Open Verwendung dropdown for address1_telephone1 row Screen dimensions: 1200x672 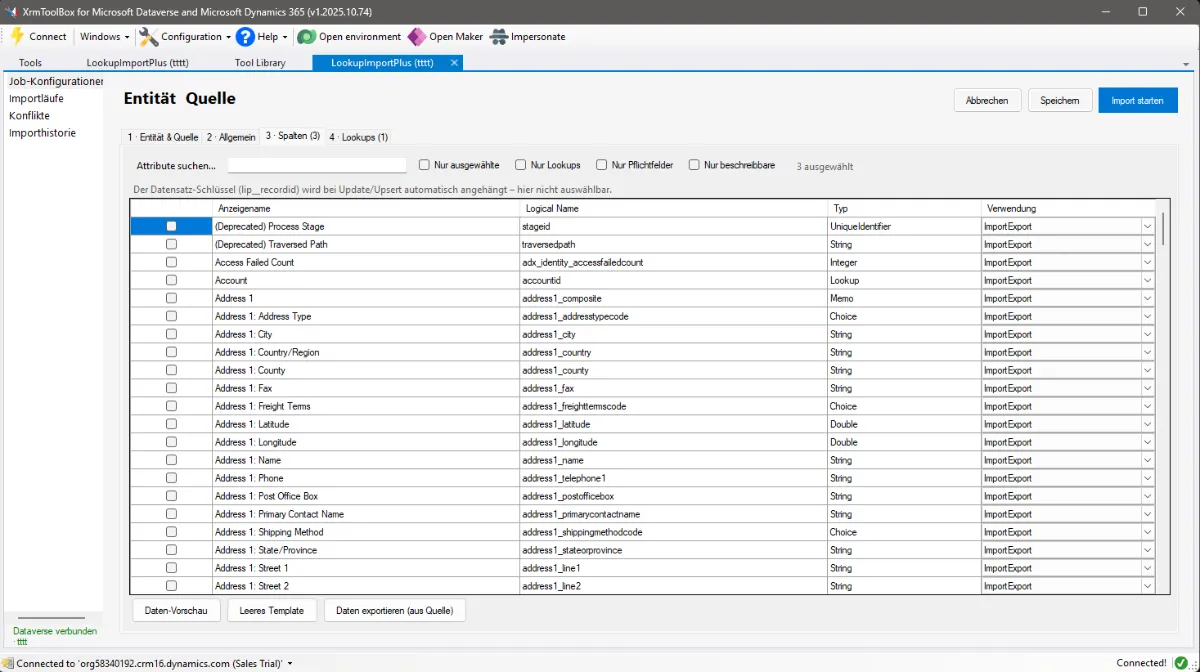pos(1147,478)
